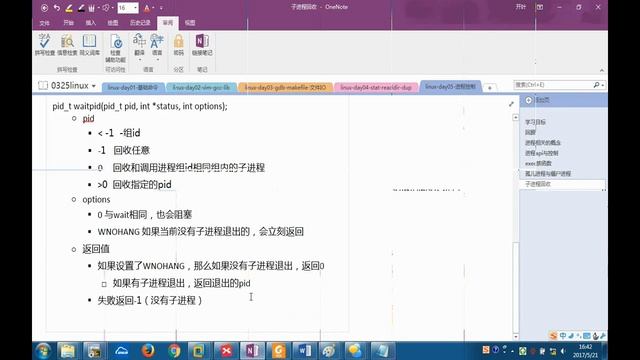Select the 子进程回收 page
Screen dimensions: 640x360
(563, 184)
